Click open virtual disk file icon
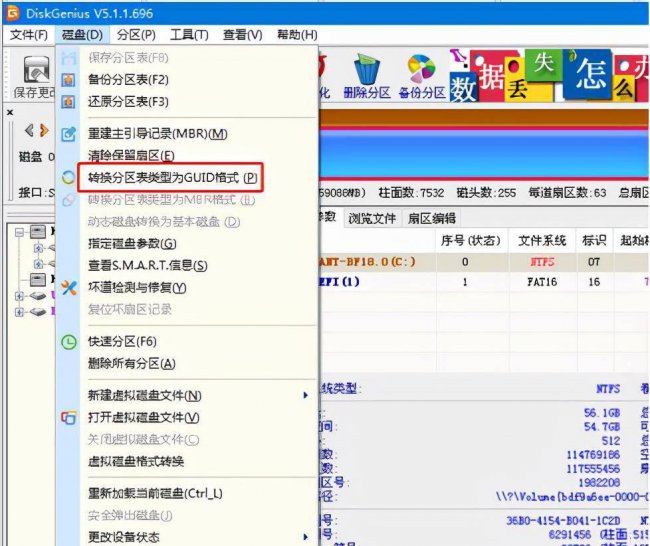Image resolution: width=650 pixels, height=546 pixels. tap(68, 417)
